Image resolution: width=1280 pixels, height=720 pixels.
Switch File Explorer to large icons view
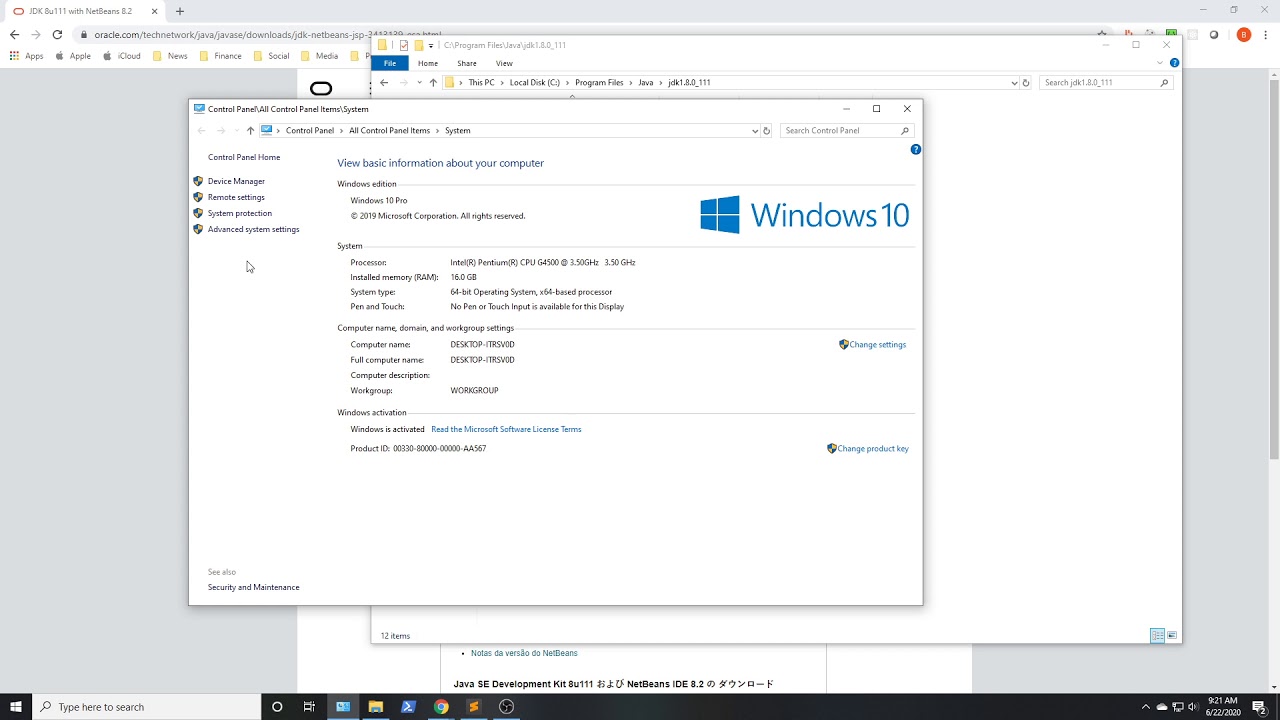pos(1172,635)
